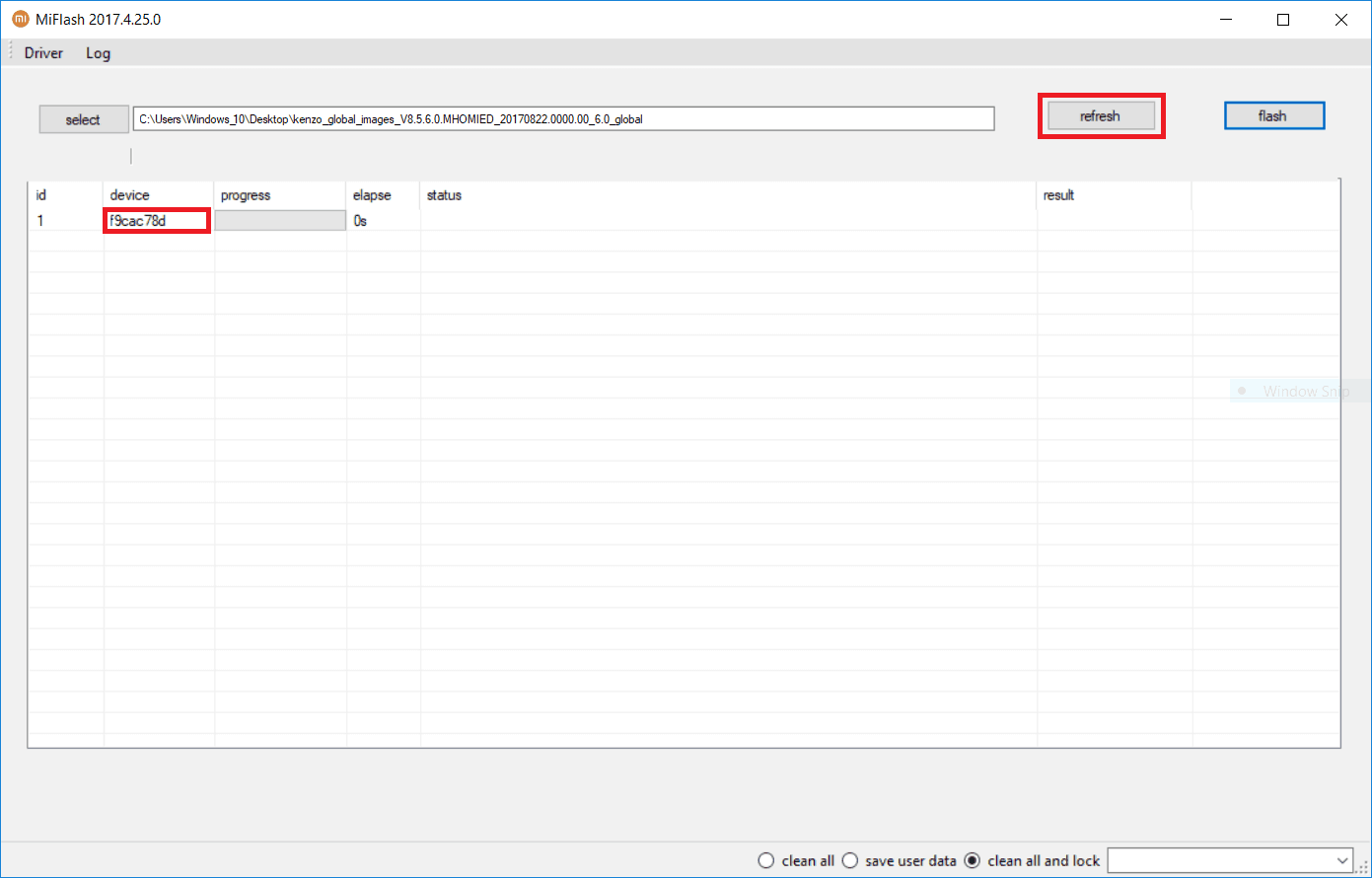Viewport: 1372px width, 878px height.
Task: Open the Driver menu
Action: tap(43, 53)
